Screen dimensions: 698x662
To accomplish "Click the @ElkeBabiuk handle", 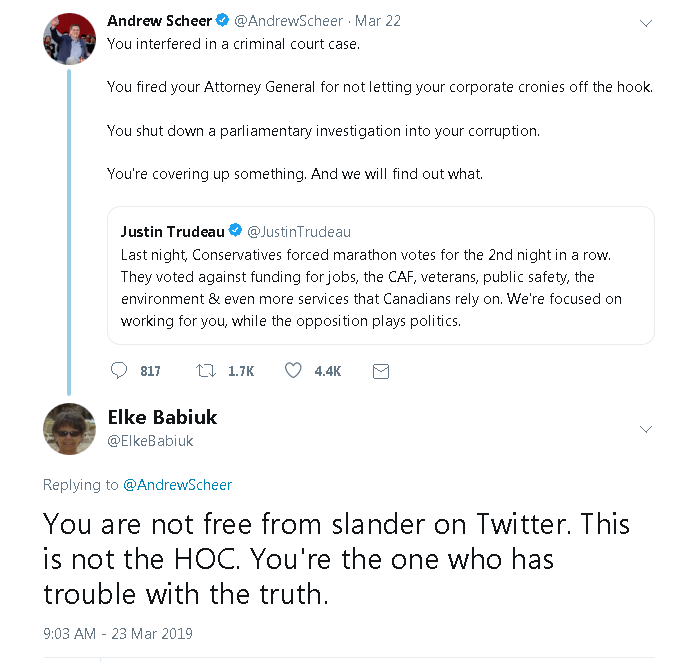I will pyautogui.click(x=150, y=440).
